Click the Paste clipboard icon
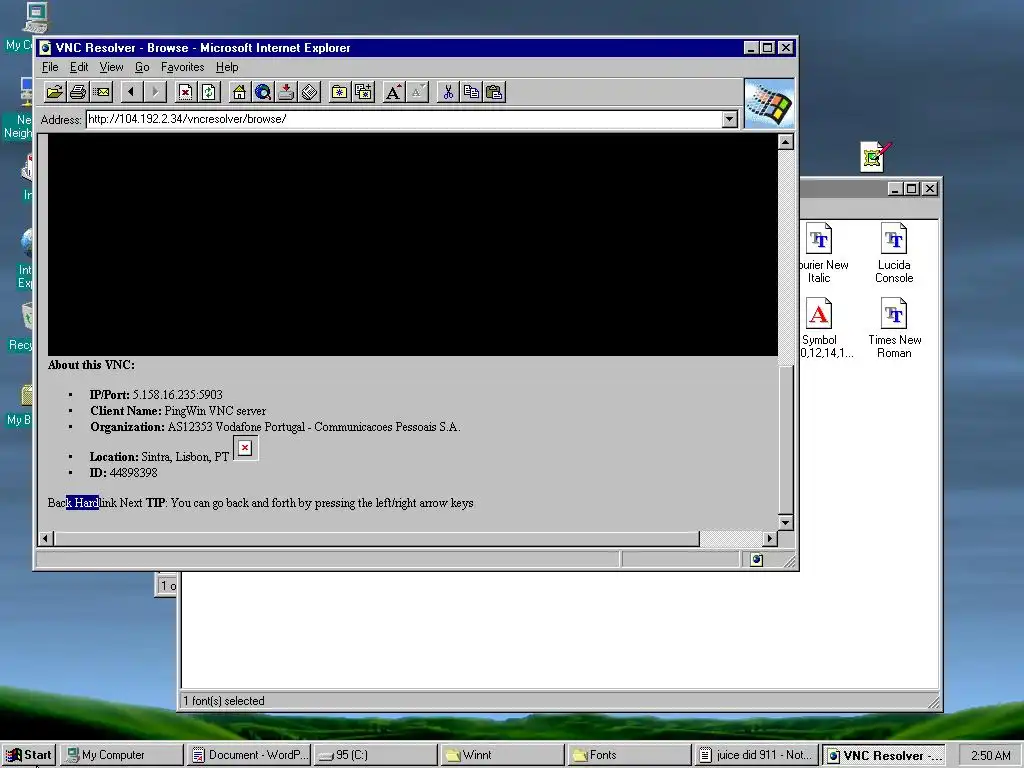Screen dimensions: 1024x768 click(x=494, y=92)
